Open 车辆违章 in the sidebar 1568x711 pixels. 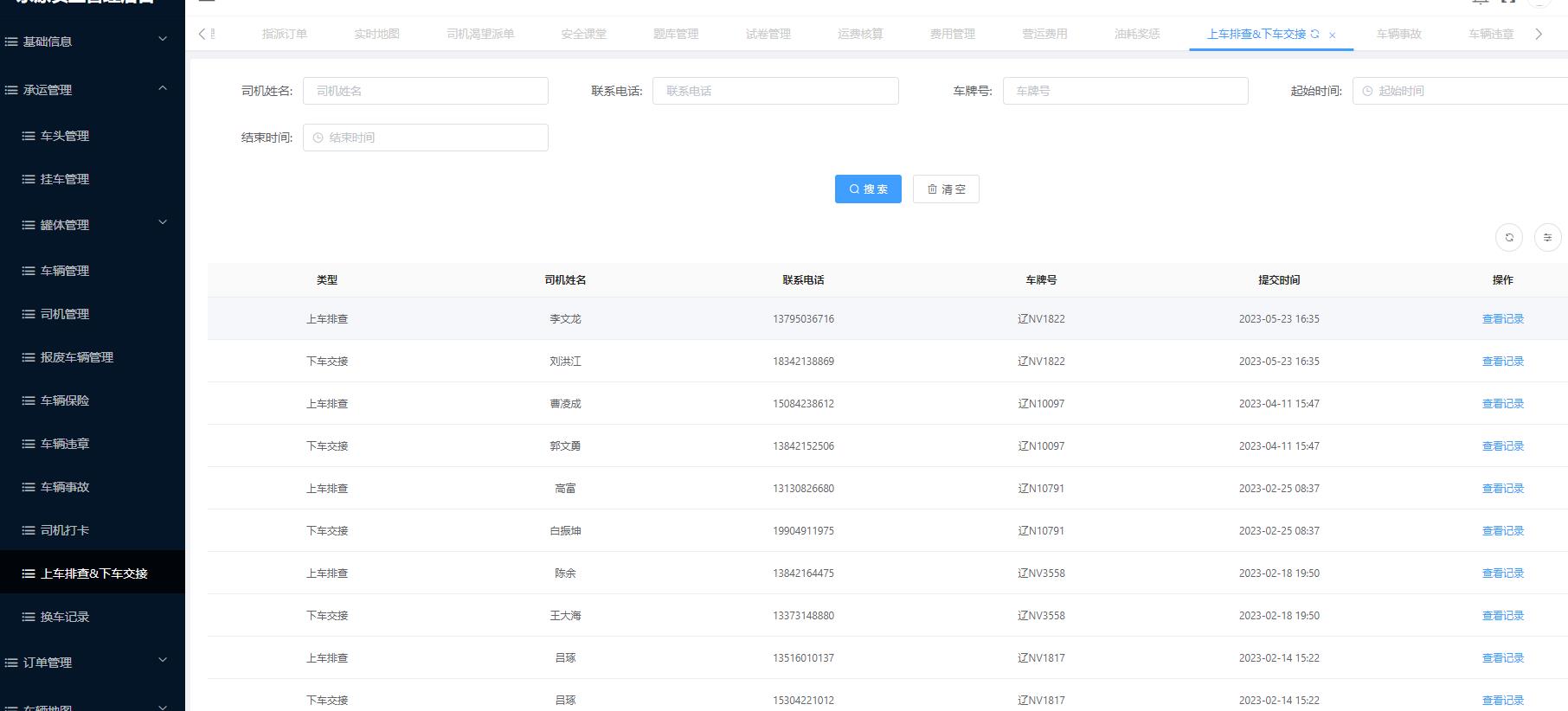pos(65,444)
